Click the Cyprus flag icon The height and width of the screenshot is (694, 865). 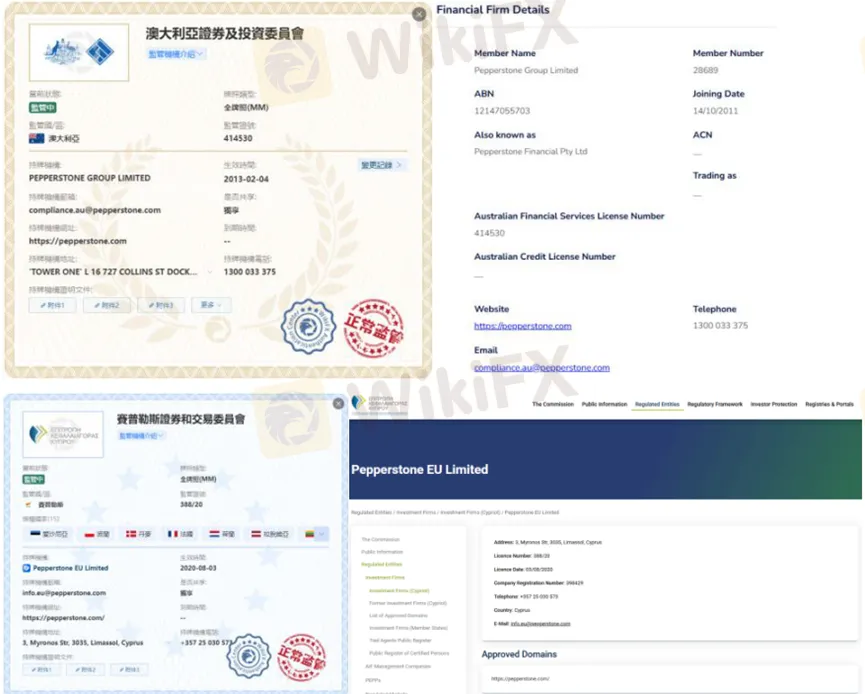point(28,505)
